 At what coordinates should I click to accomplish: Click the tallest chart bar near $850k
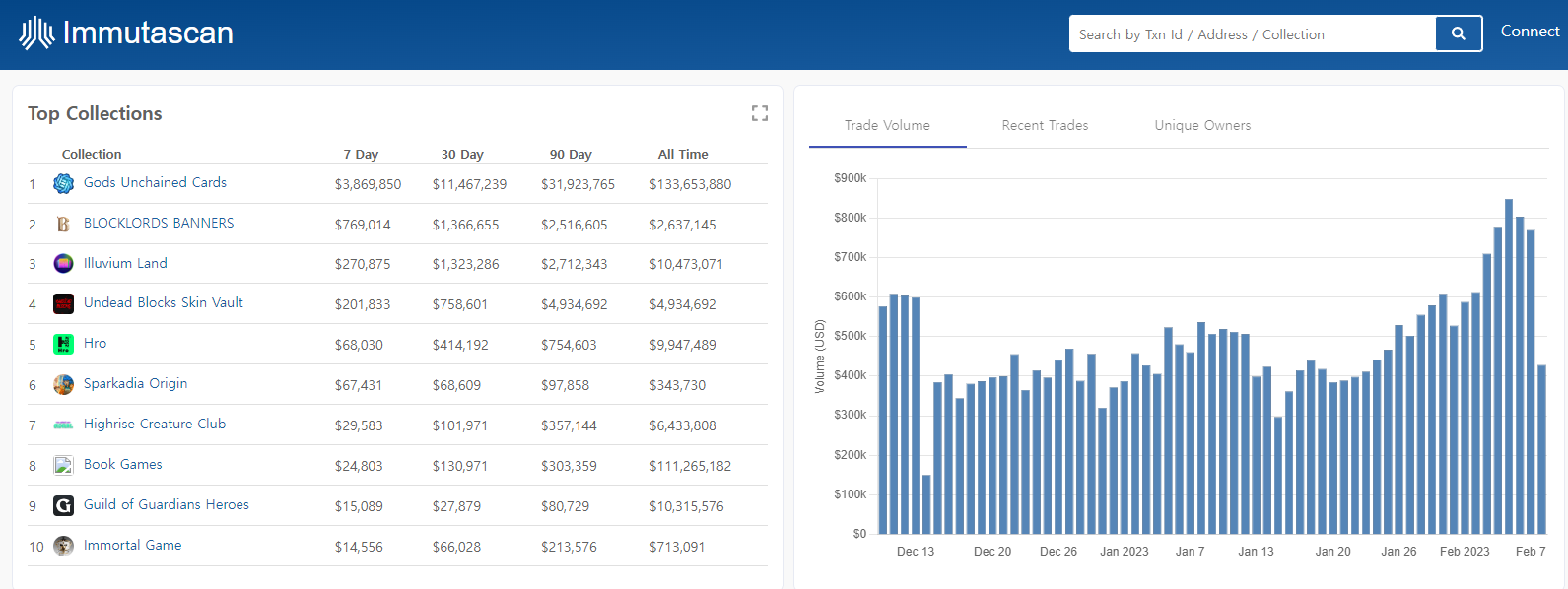pyautogui.click(x=1509, y=366)
